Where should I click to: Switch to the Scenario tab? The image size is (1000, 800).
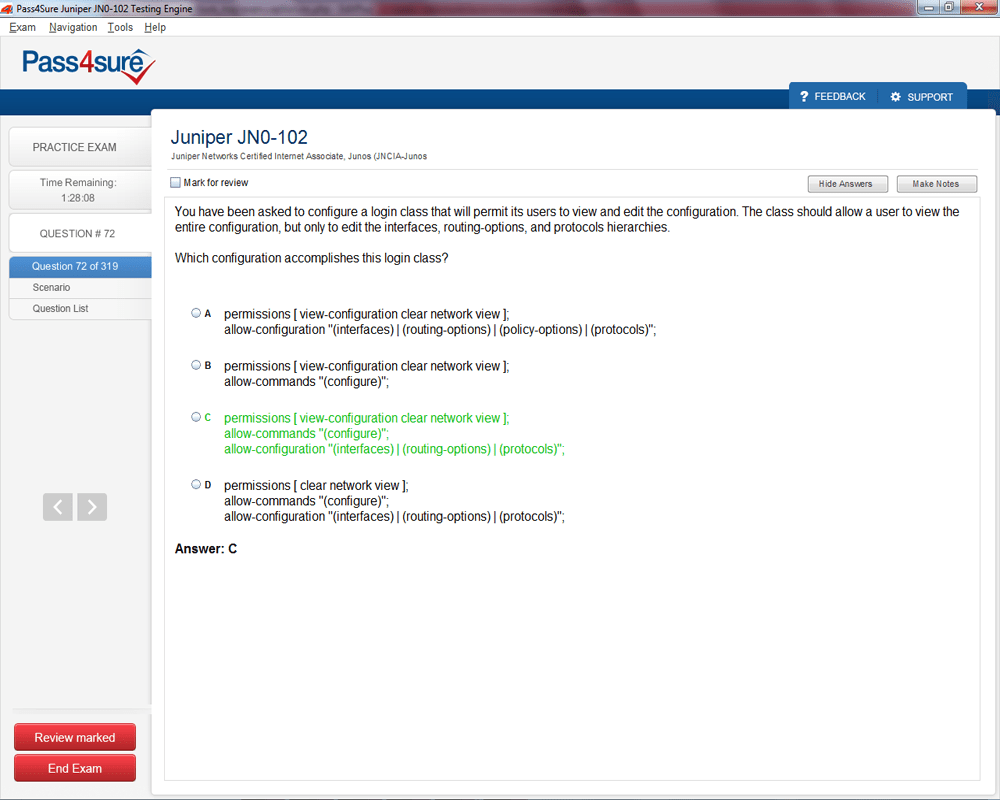coord(51,287)
